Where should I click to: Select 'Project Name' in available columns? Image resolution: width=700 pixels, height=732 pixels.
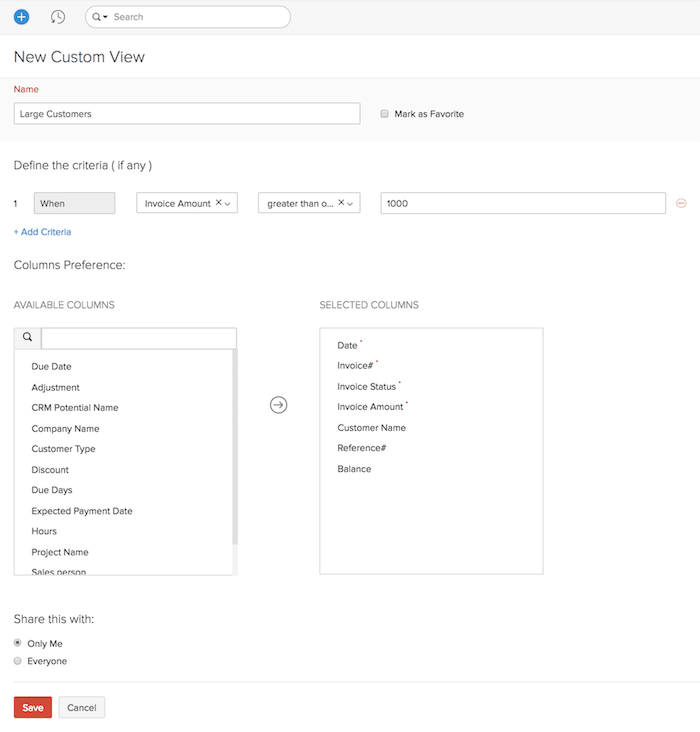point(60,552)
